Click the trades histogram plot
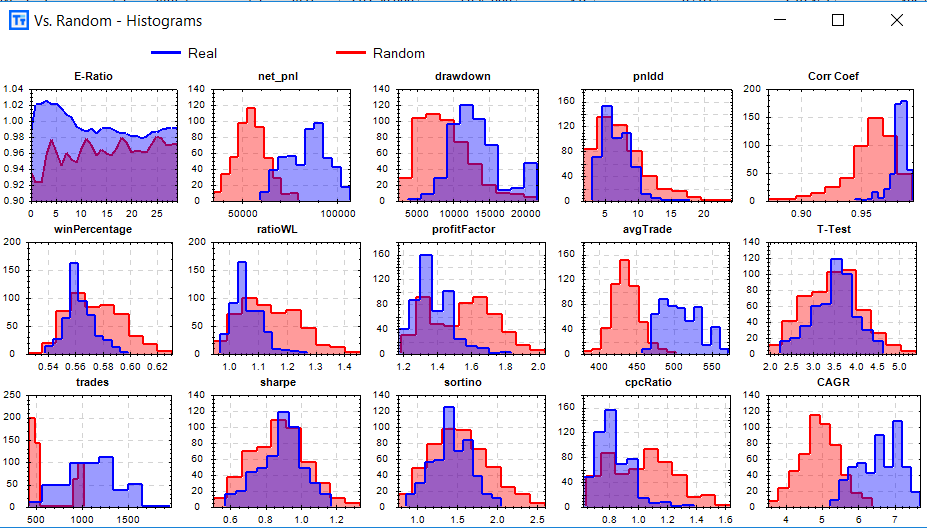Image resolution: width=927 pixels, height=528 pixels. tap(100, 451)
